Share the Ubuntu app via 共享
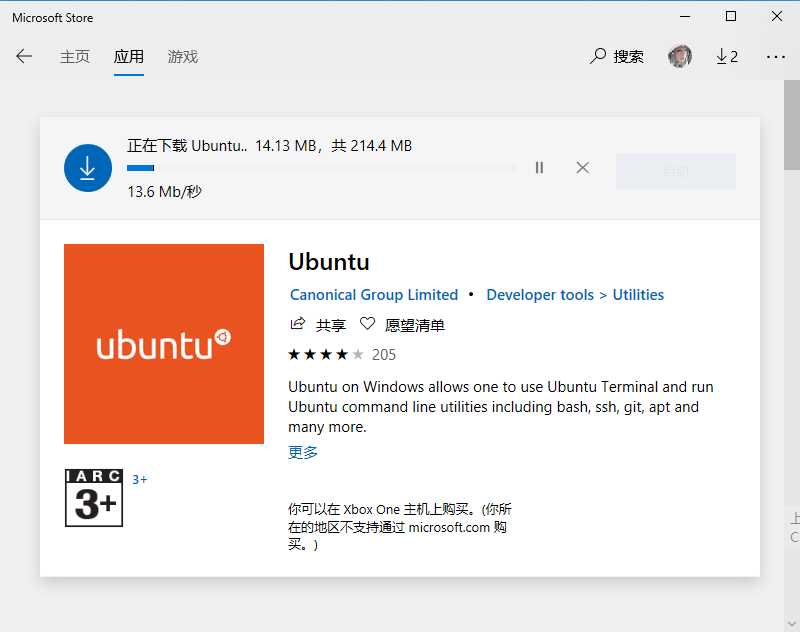800x632 pixels. click(x=318, y=324)
